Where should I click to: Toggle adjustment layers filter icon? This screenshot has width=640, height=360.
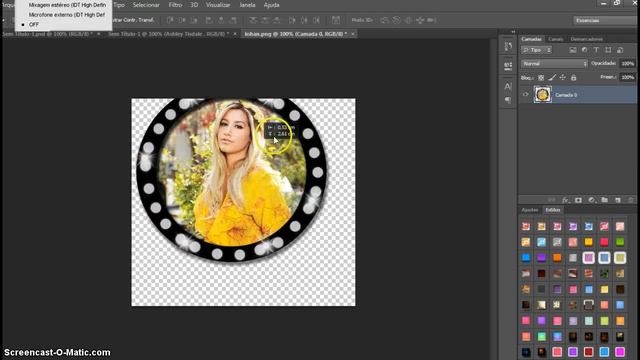pyautogui.click(x=584, y=50)
